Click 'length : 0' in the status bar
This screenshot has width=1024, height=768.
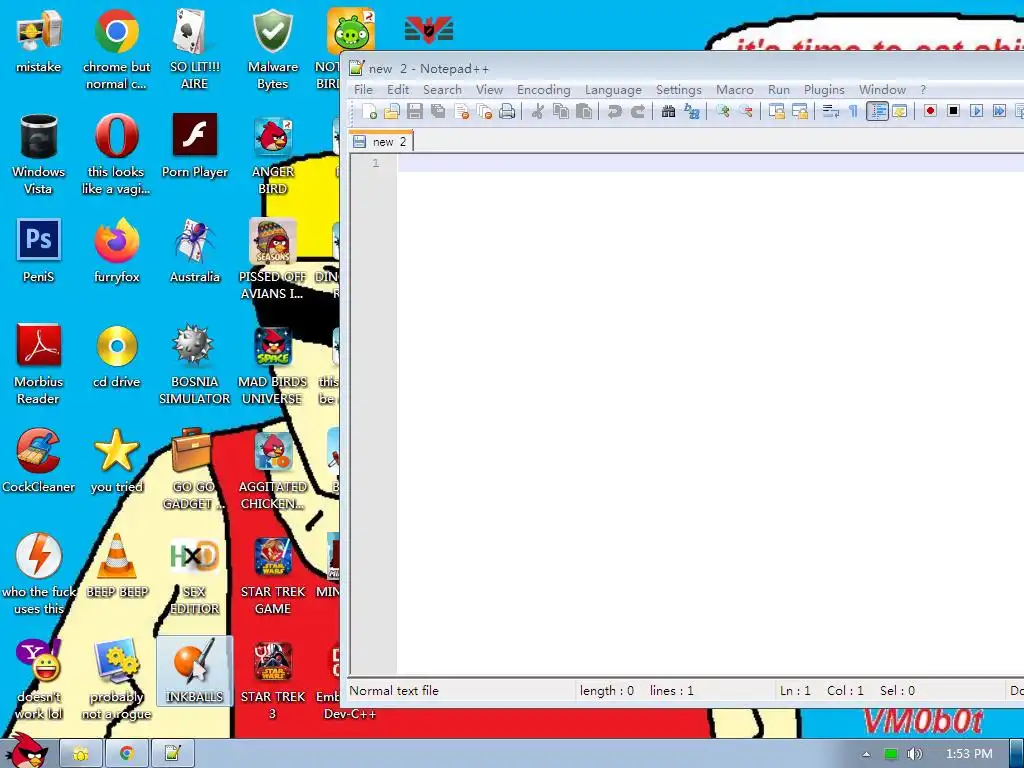click(x=607, y=691)
